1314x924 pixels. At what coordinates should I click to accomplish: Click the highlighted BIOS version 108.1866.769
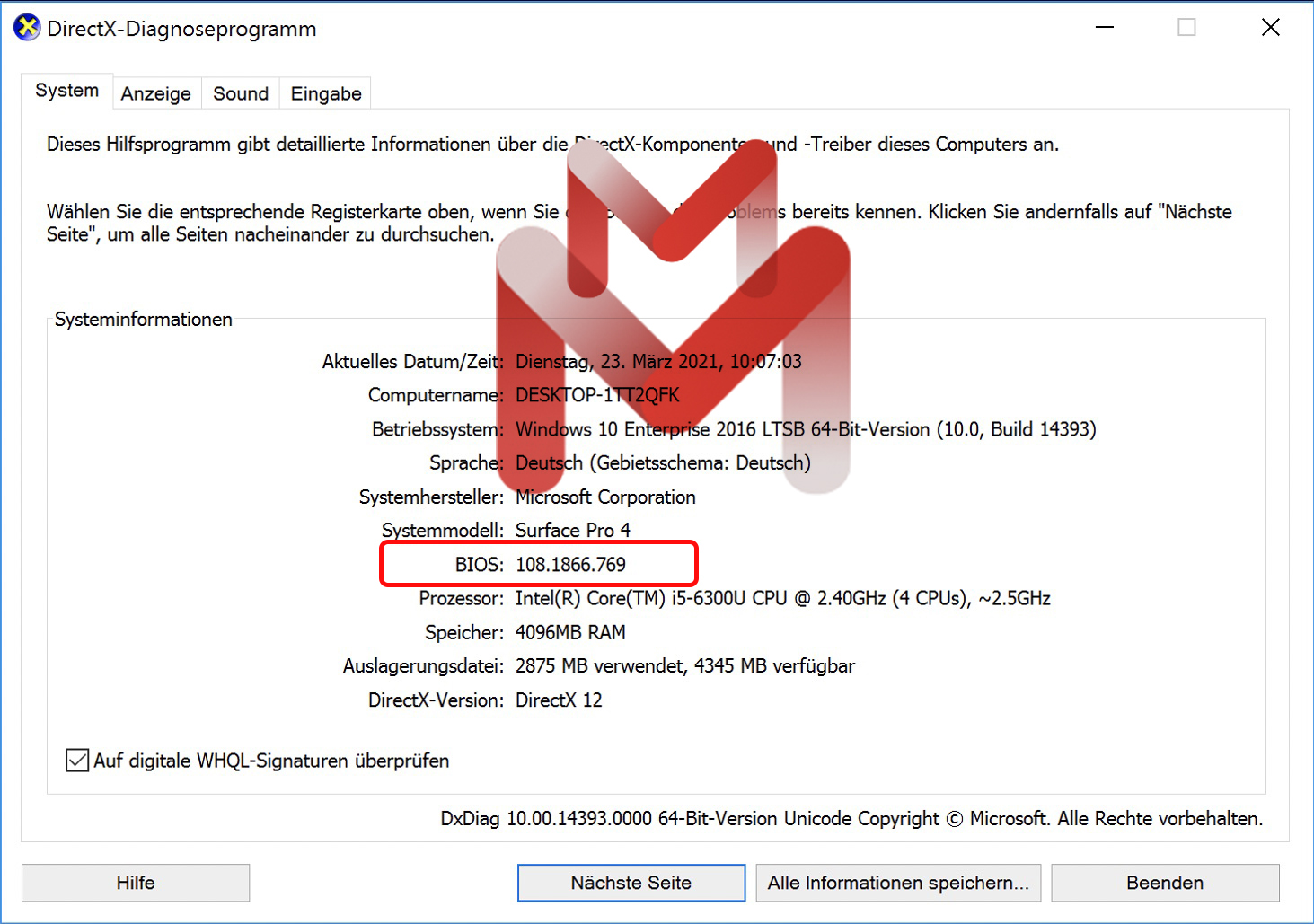point(570,565)
